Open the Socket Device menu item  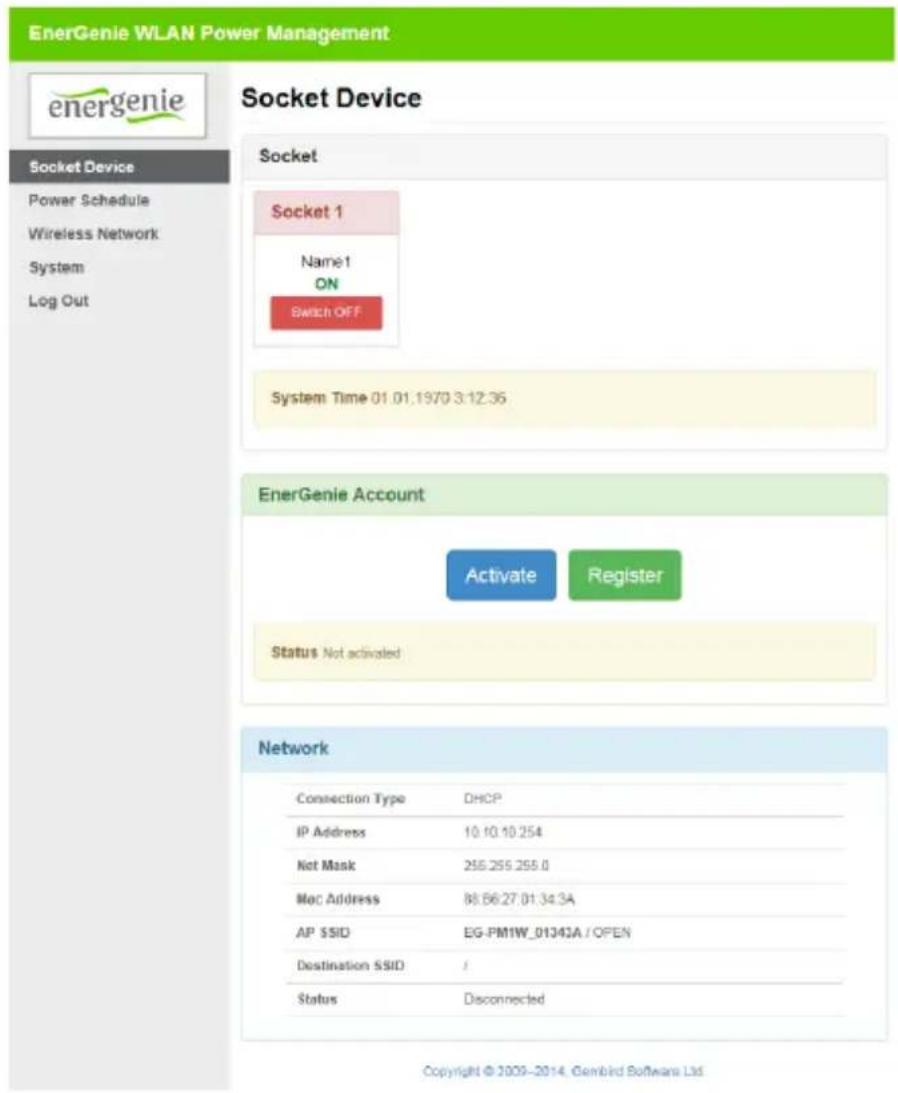119,167
